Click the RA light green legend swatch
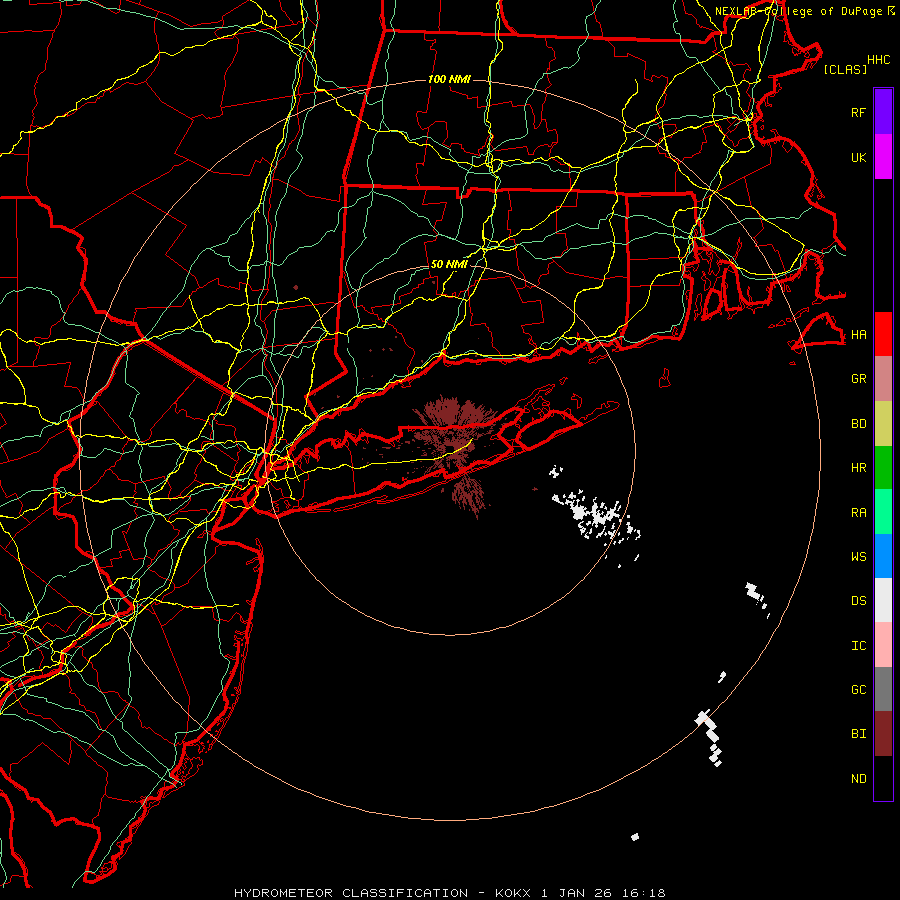 883,512
